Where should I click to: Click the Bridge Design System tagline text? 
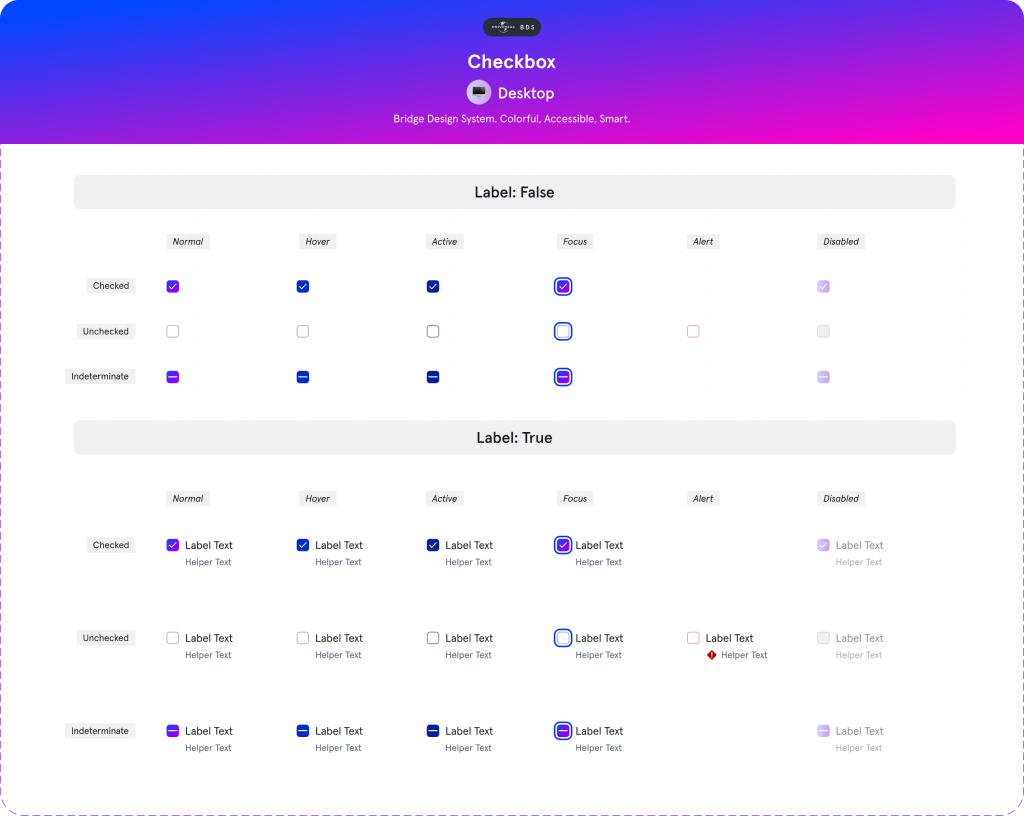[511, 119]
